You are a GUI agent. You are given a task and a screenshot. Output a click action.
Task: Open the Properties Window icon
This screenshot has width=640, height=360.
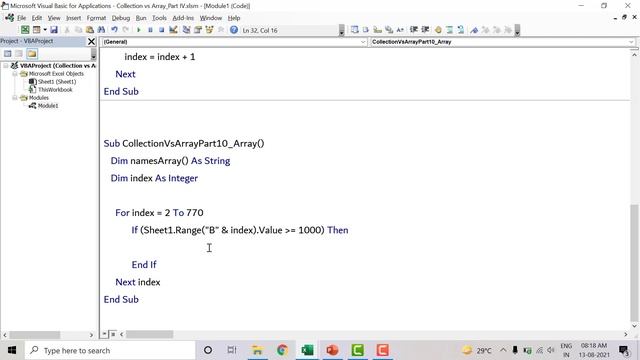click(x=198, y=30)
